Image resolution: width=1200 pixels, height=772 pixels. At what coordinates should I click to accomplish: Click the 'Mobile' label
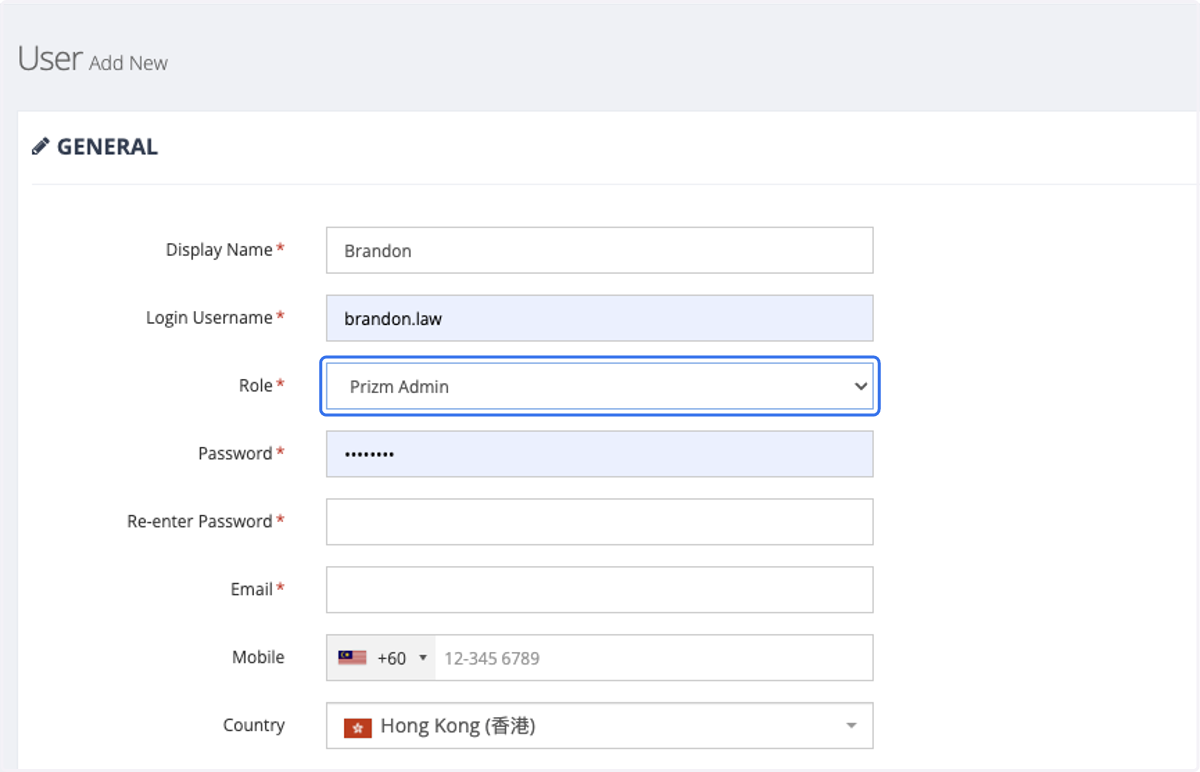coord(258,658)
